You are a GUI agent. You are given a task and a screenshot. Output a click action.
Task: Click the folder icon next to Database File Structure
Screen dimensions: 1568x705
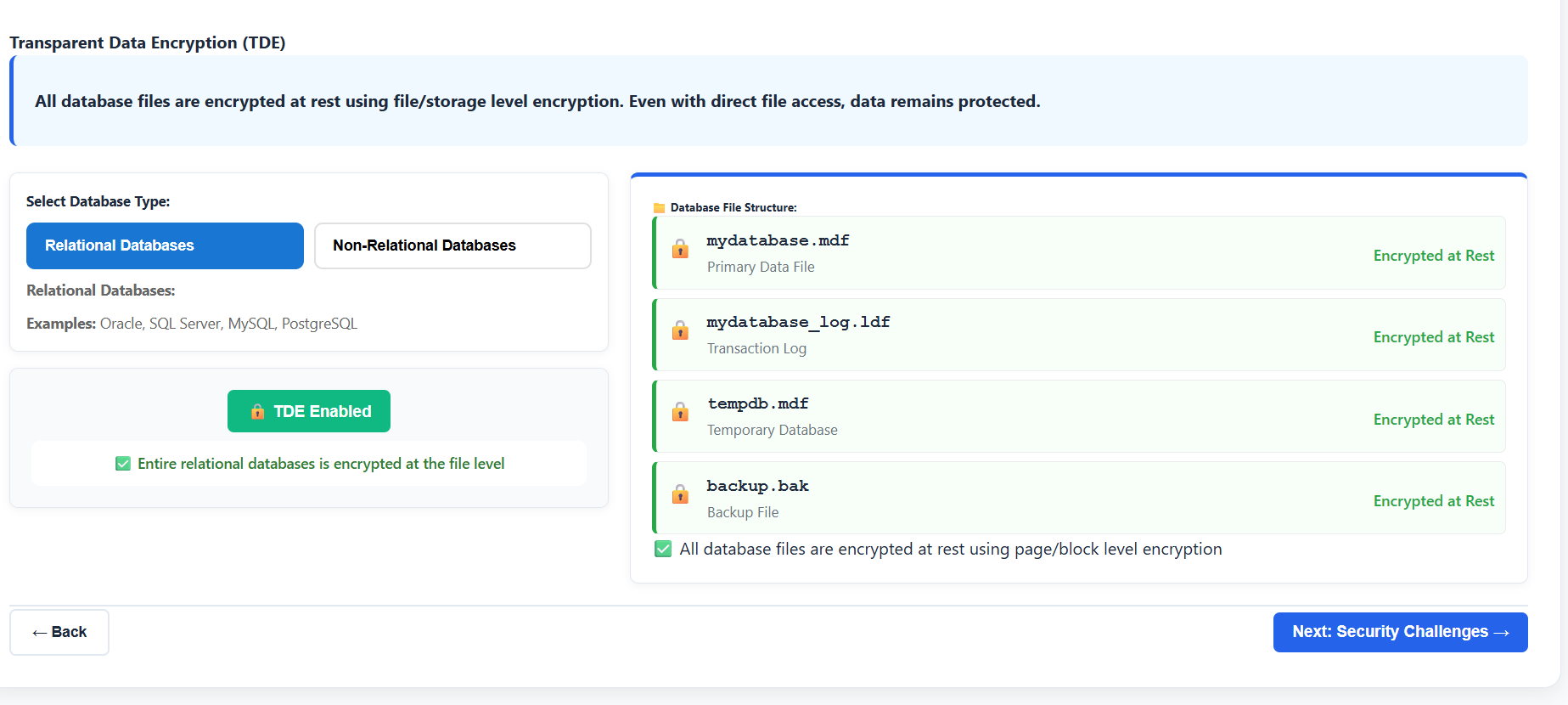click(659, 208)
